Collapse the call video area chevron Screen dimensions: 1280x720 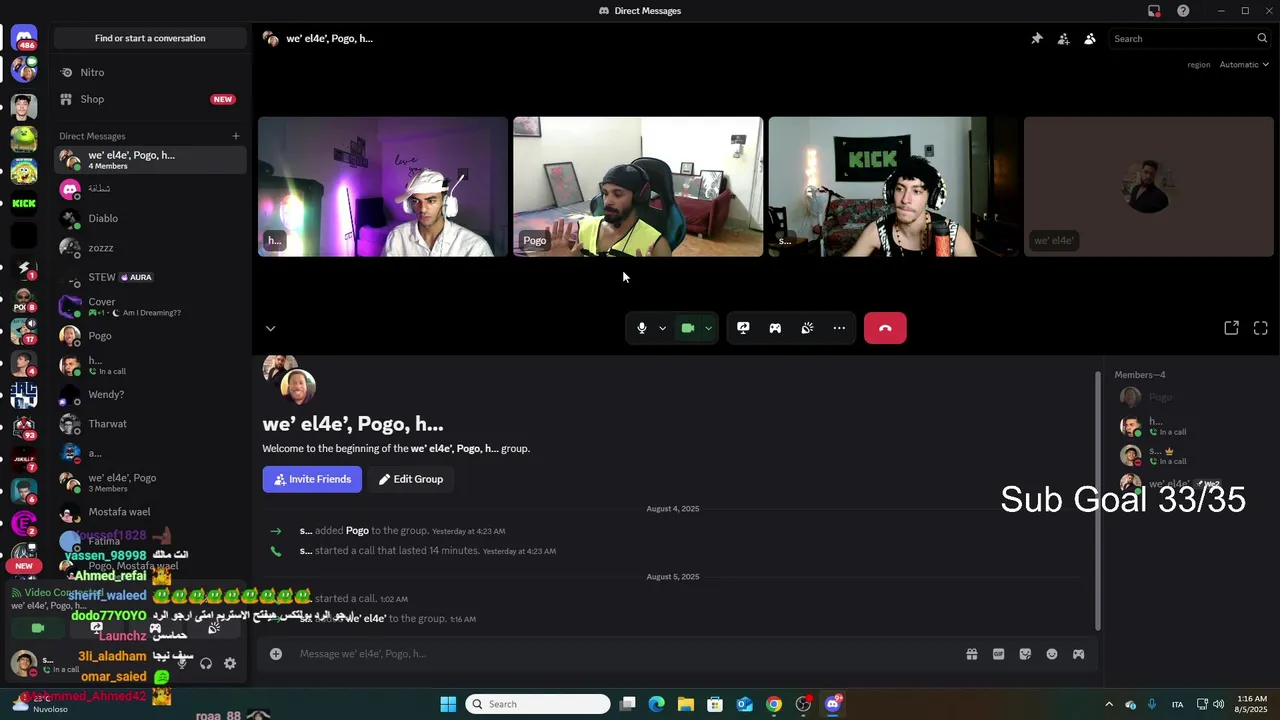tap(270, 328)
